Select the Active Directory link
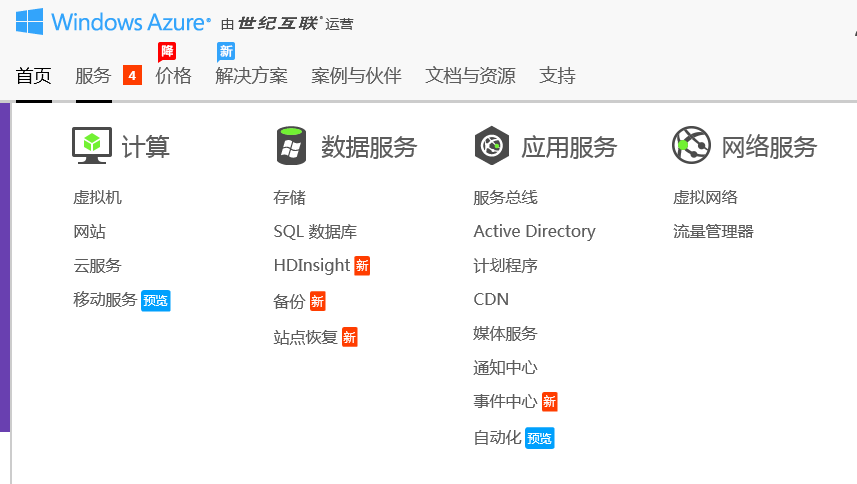Image resolution: width=857 pixels, height=484 pixels. 535,231
